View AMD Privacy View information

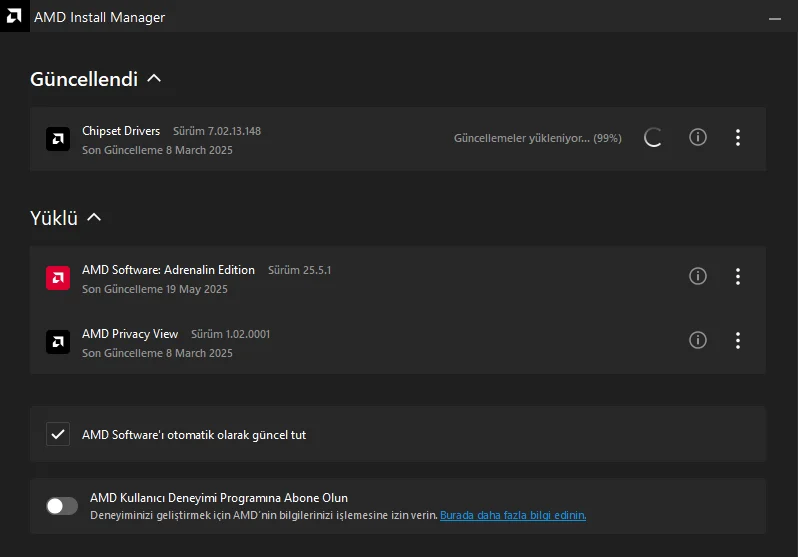[x=698, y=340]
